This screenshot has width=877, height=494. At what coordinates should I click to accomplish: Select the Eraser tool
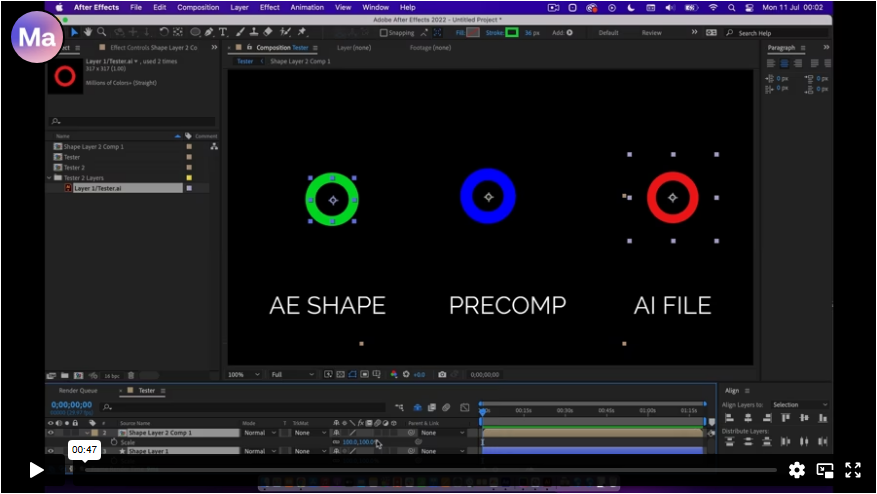[268, 32]
